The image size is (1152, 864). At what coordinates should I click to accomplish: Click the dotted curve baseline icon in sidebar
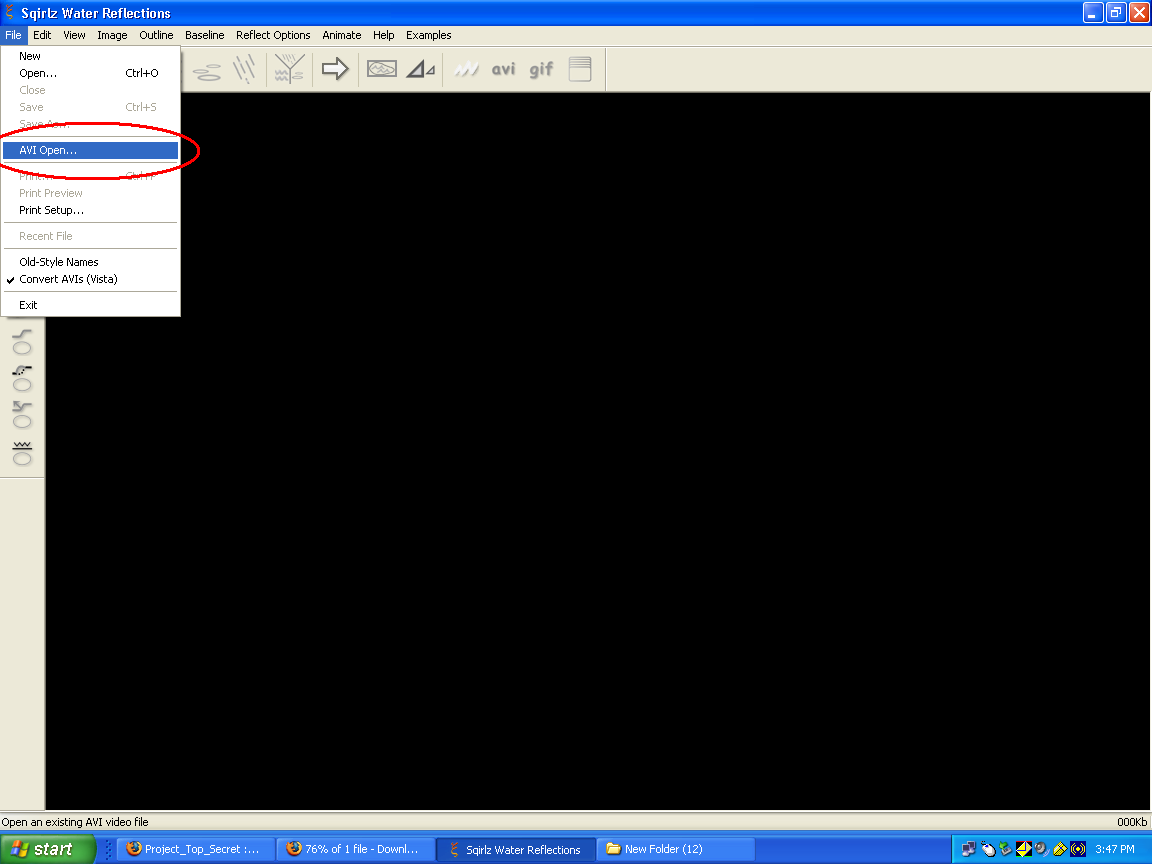tap(22, 370)
